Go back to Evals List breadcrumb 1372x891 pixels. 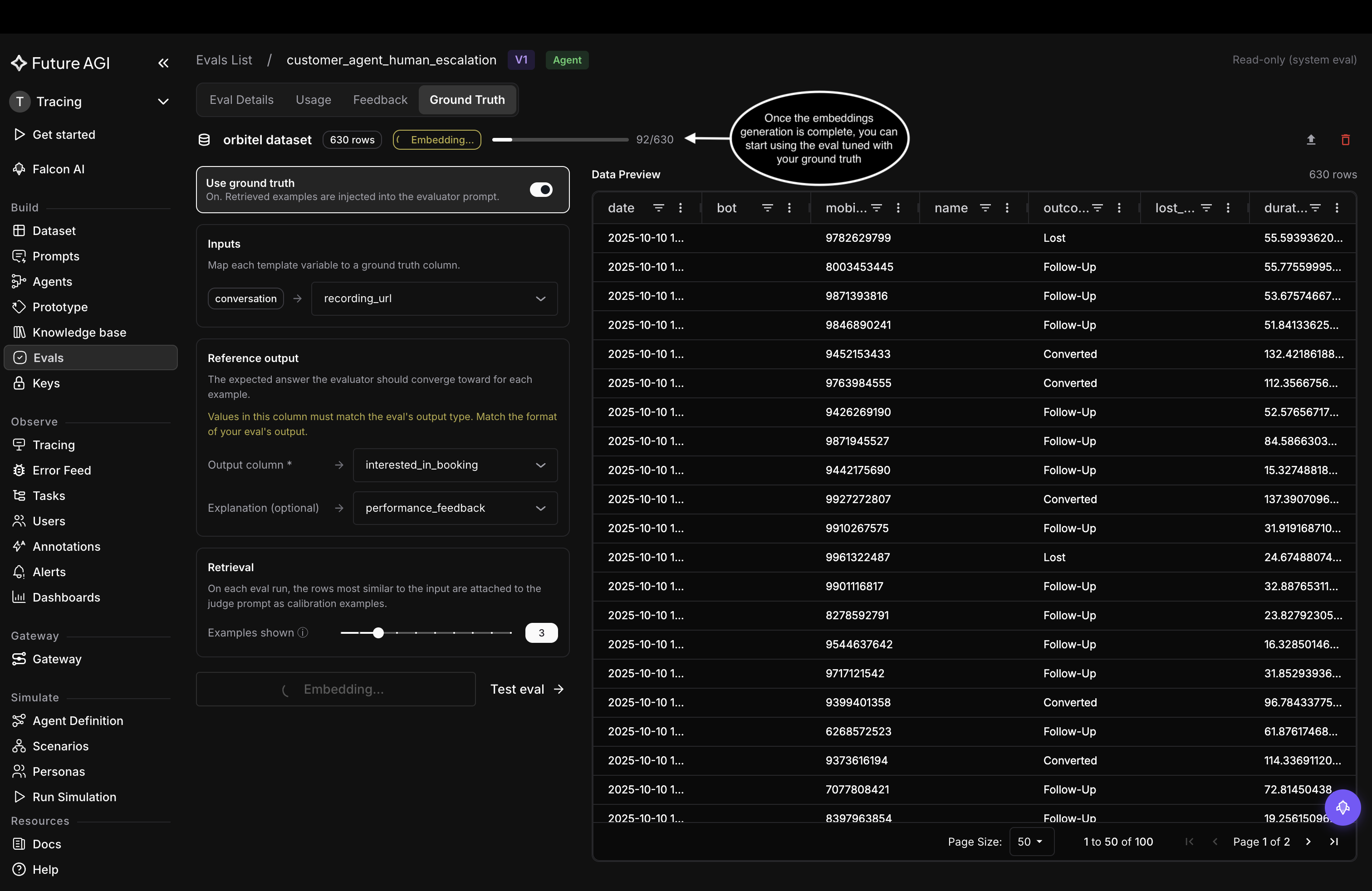(224, 60)
